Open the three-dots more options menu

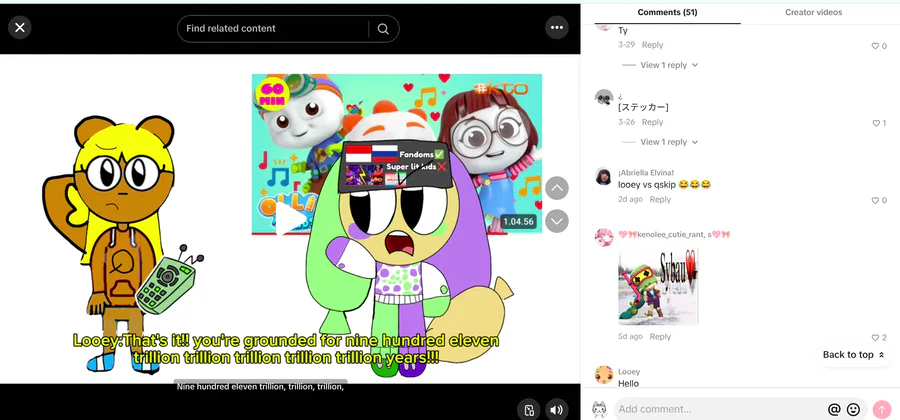coord(556,28)
